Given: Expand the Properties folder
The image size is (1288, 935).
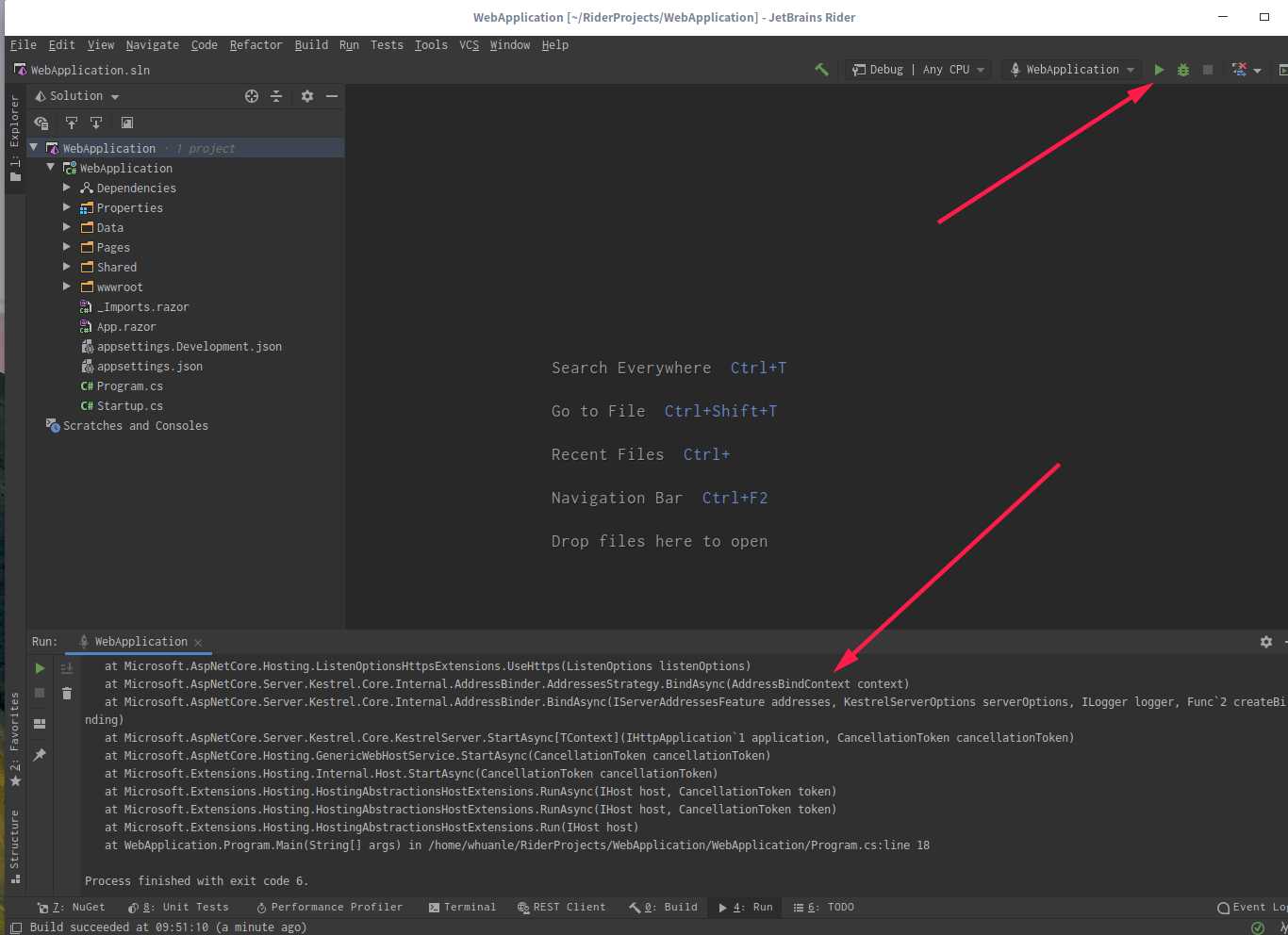Looking at the screenshot, I should click(67, 207).
